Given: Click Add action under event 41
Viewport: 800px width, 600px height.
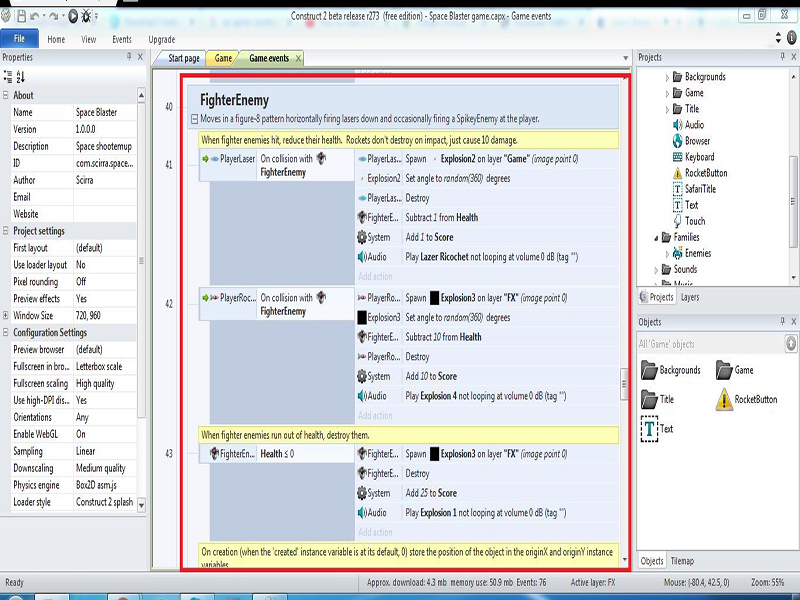Looking at the screenshot, I should [376, 277].
